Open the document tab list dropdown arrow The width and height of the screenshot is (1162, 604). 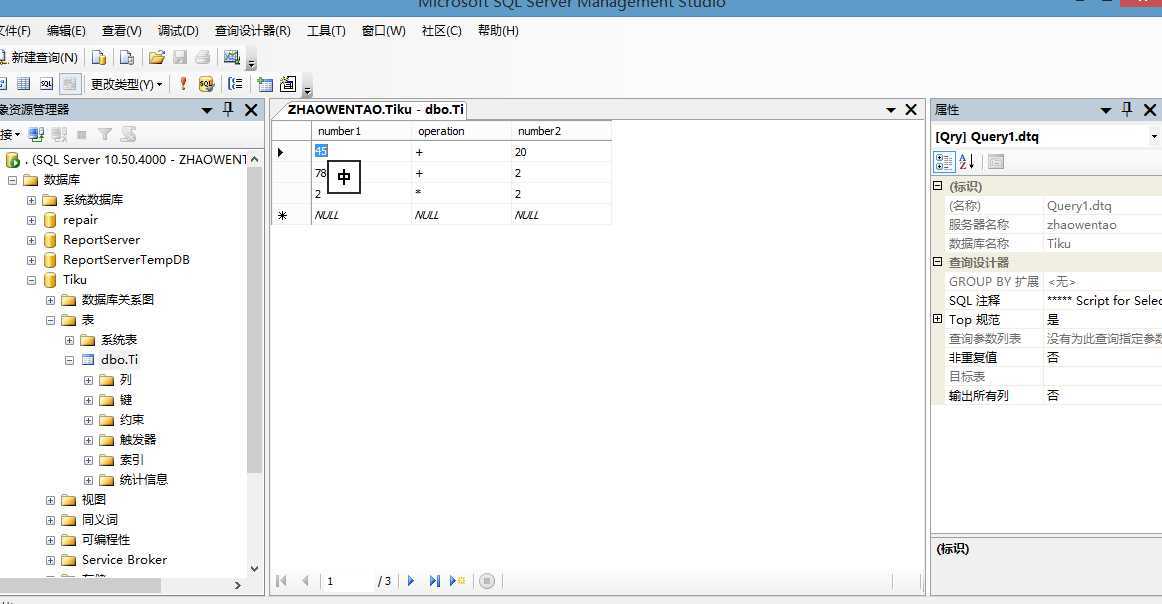pos(891,110)
